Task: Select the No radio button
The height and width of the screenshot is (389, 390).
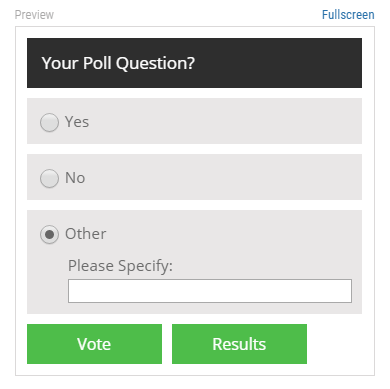Action: tap(49, 178)
